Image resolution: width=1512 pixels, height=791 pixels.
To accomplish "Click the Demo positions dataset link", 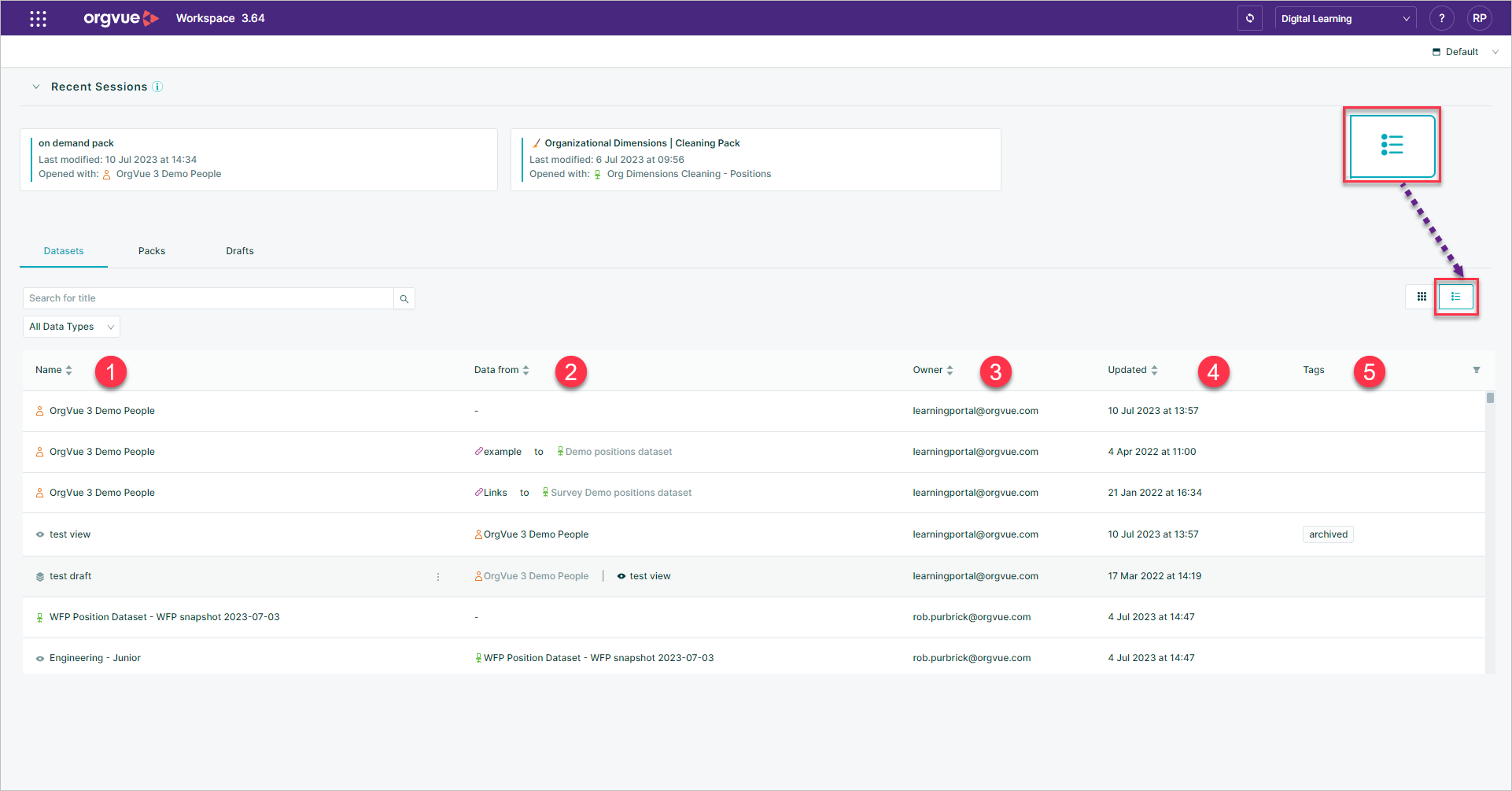I will 618,452.
